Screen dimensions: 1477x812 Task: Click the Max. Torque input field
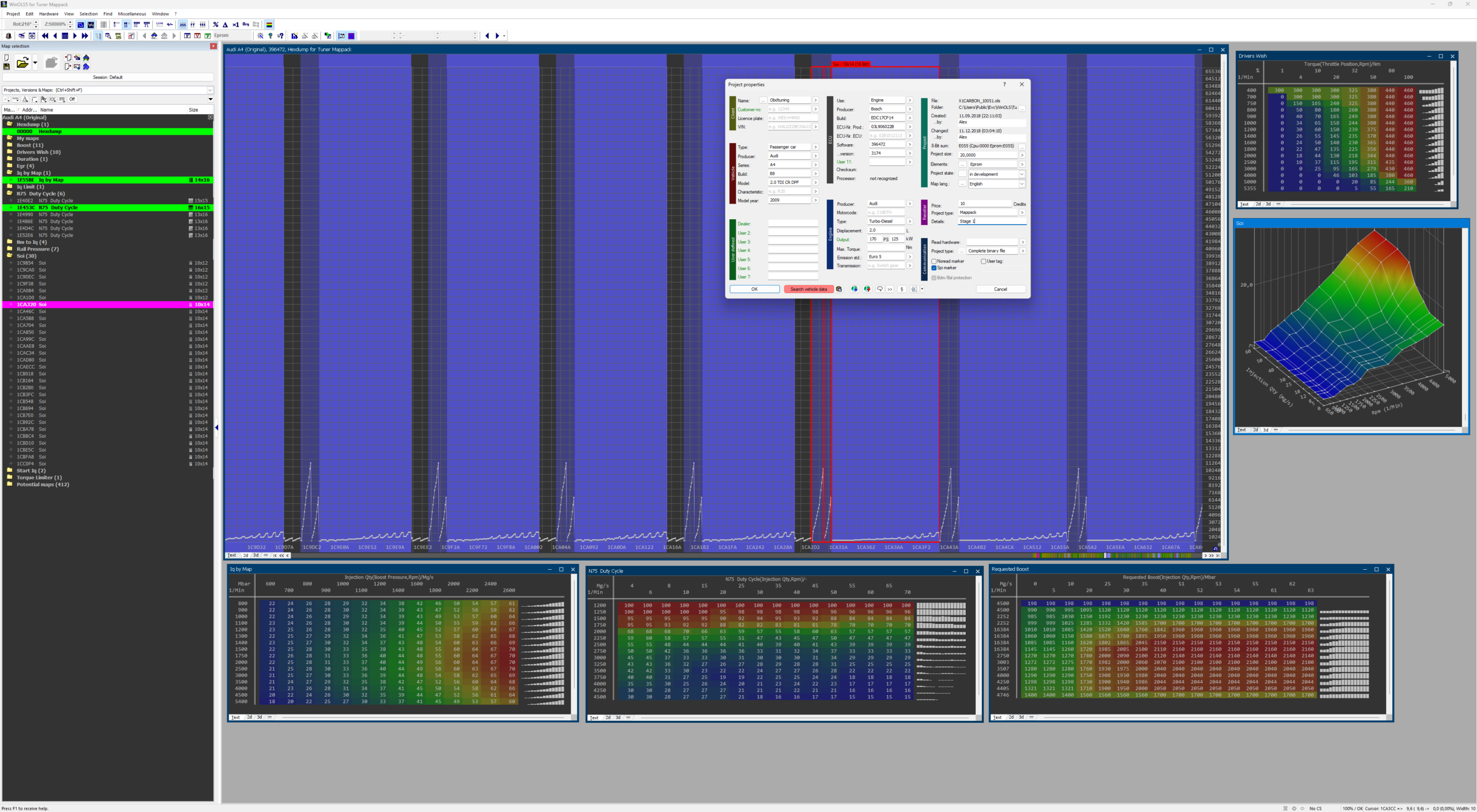click(x=886, y=248)
